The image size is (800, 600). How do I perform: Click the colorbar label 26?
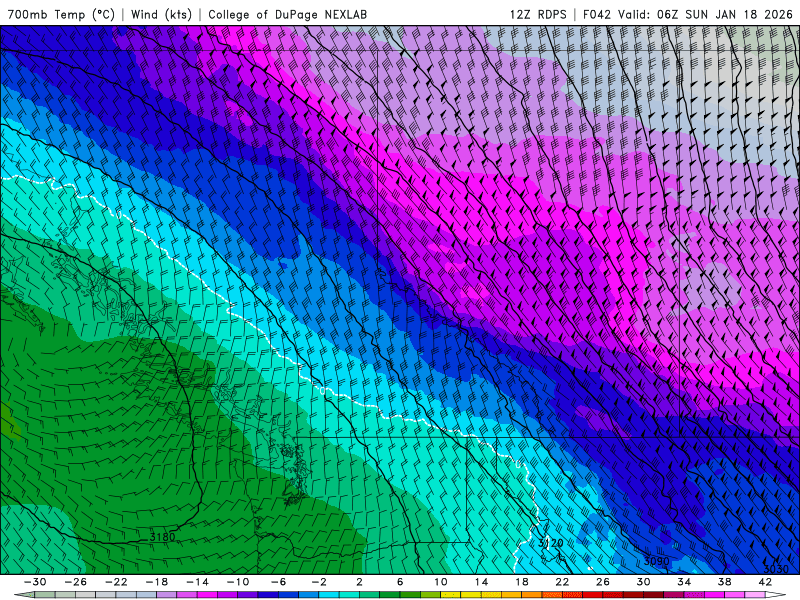[603, 582]
